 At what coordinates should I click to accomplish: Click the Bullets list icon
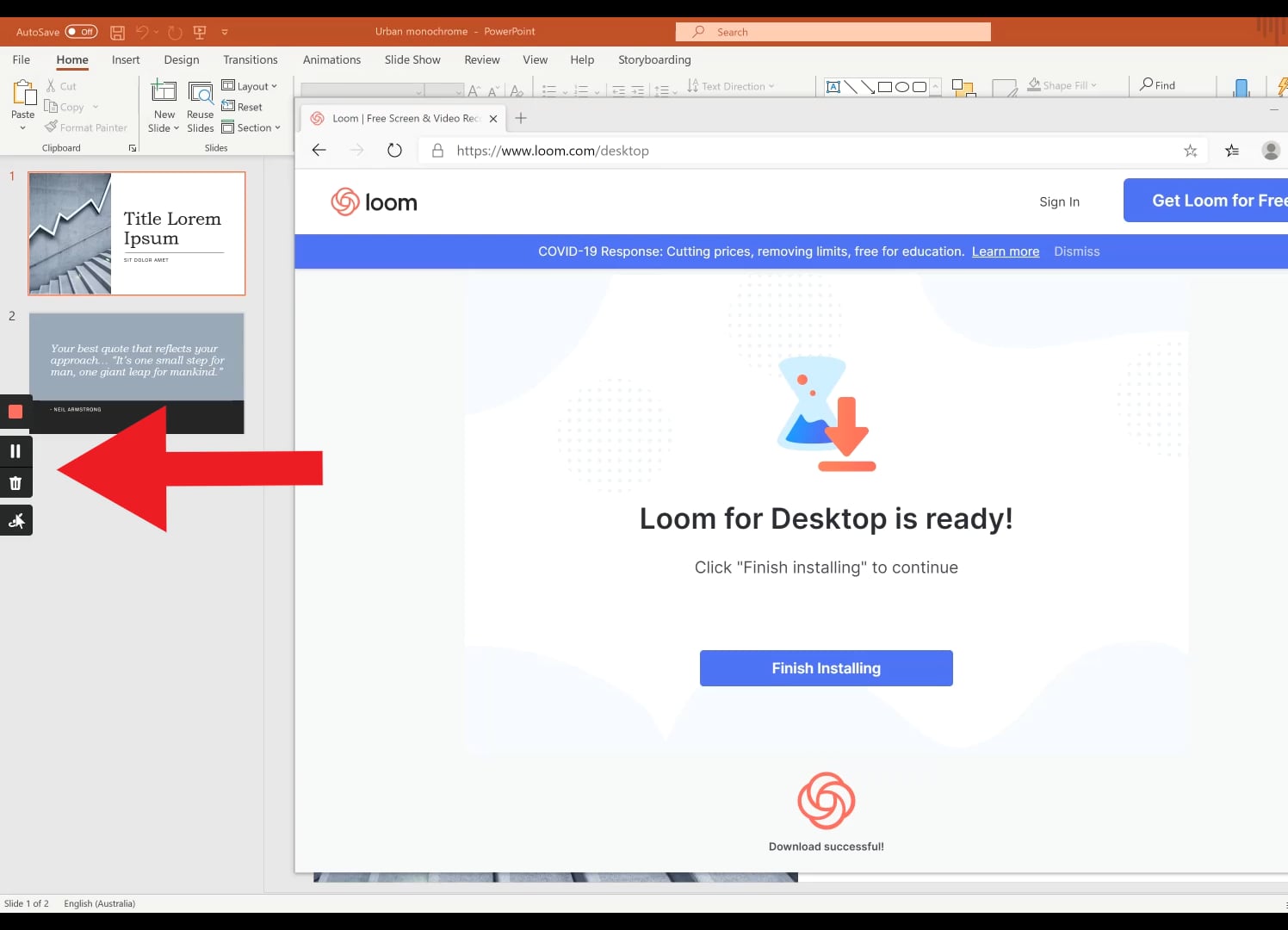549,90
